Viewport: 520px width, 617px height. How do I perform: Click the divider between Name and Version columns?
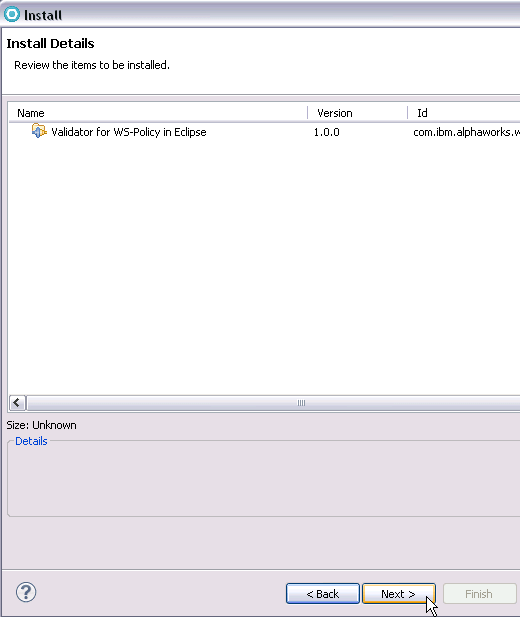point(307,113)
